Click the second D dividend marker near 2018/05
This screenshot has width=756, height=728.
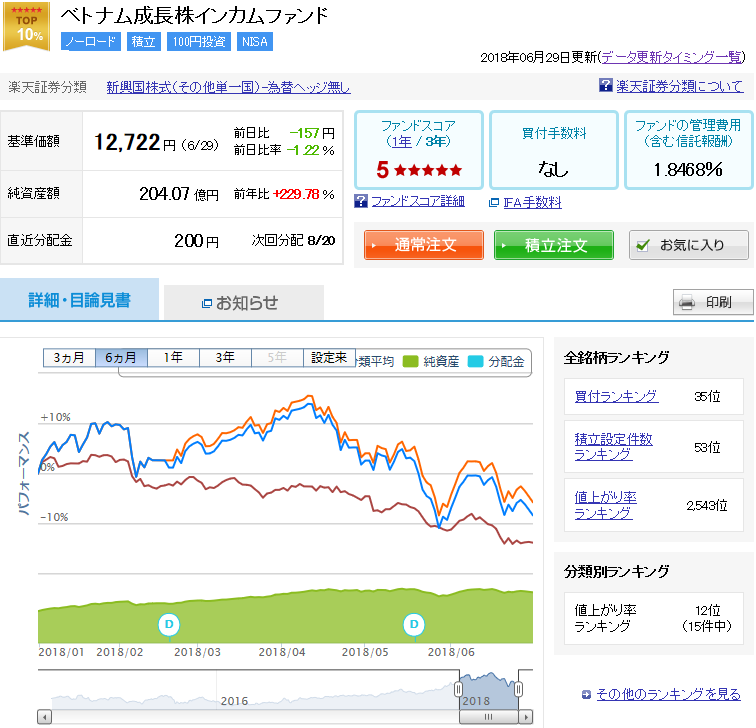(x=414, y=624)
